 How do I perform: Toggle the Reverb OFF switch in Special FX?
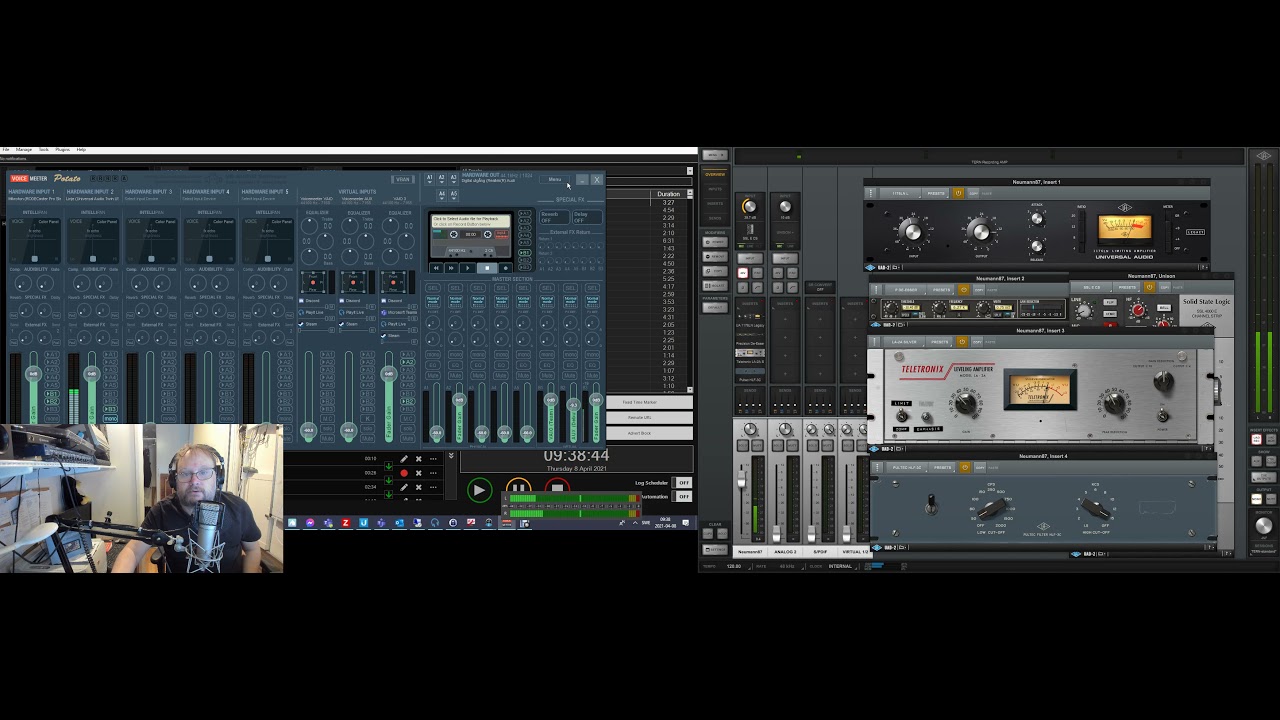pyautogui.click(x=554, y=217)
